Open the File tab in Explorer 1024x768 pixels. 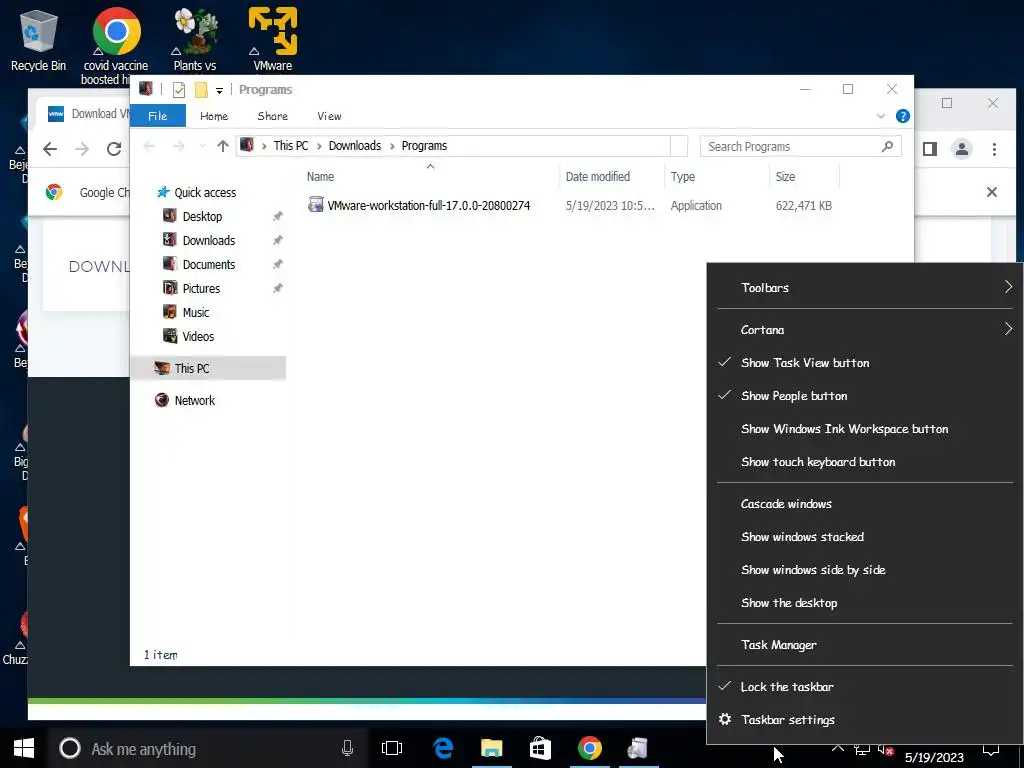157,116
